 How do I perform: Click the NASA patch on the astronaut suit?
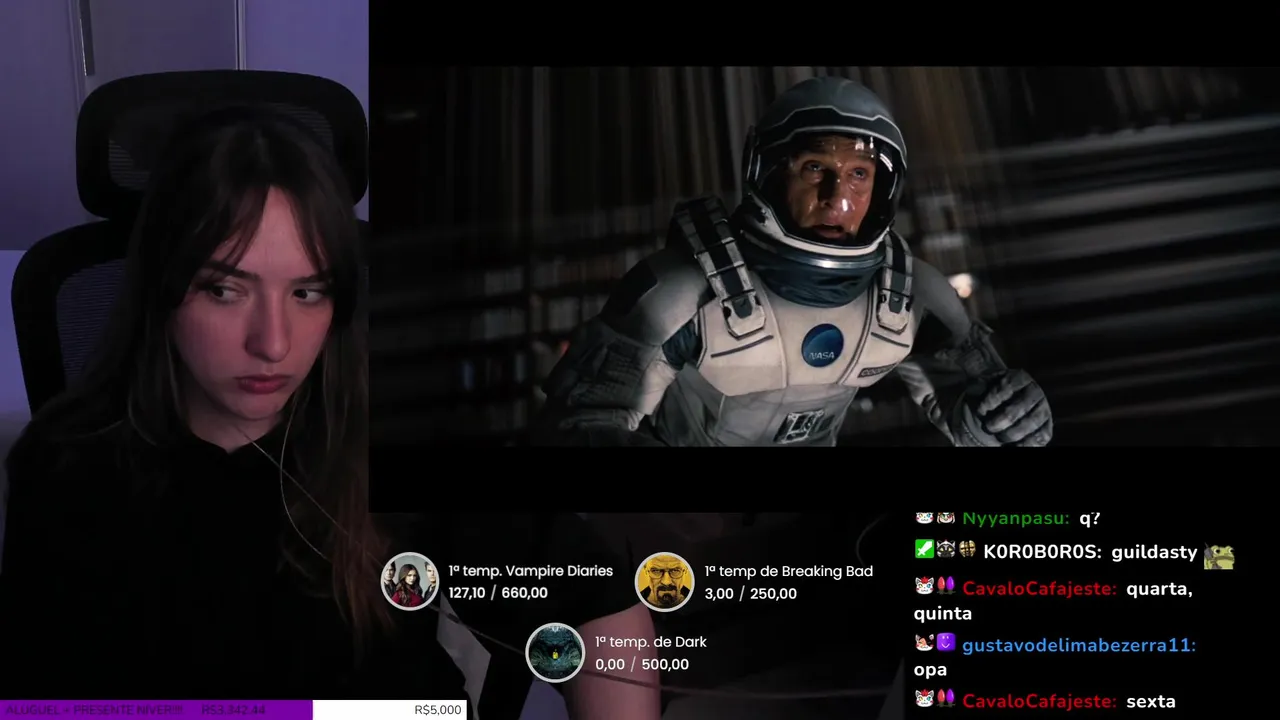coord(822,345)
